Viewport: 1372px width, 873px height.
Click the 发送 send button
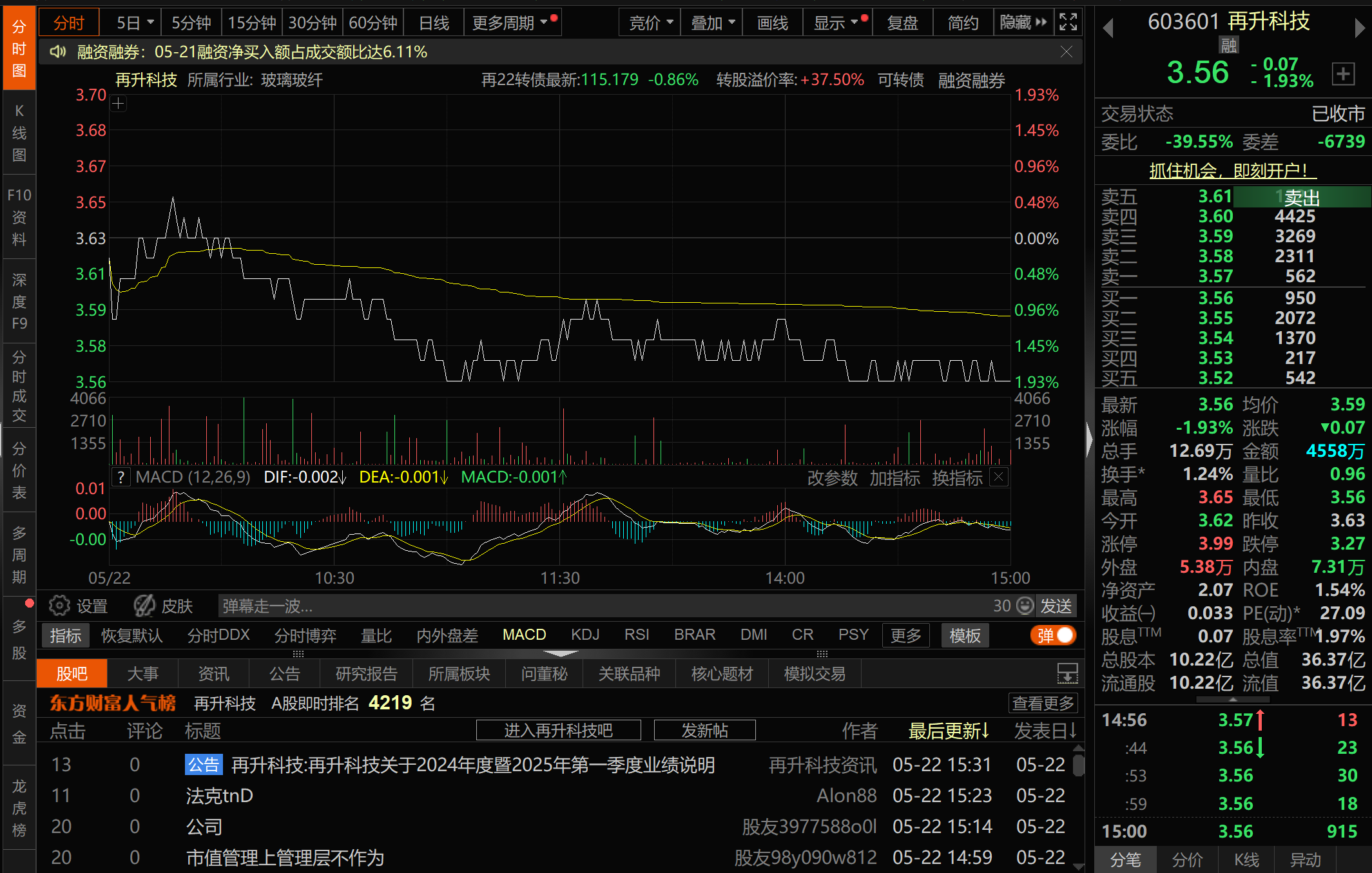[1056, 606]
